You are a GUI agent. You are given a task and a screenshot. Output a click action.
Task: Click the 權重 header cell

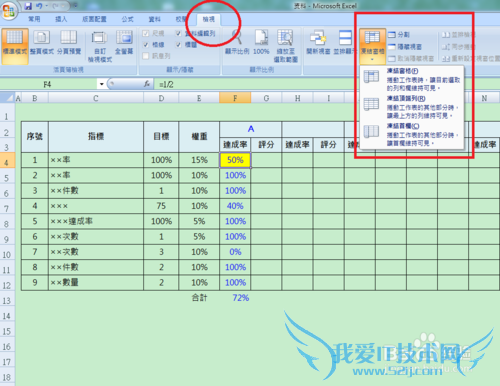click(x=199, y=137)
